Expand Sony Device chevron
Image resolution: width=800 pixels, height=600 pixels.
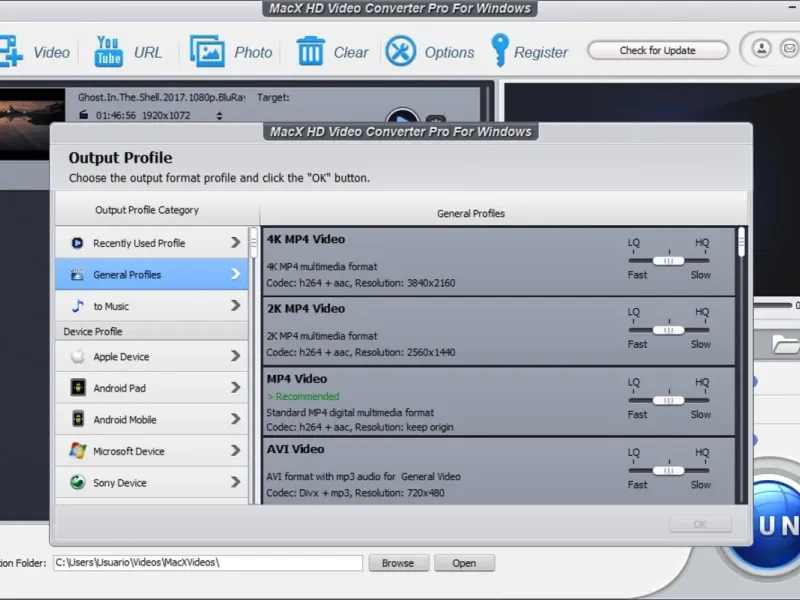(235, 482)
